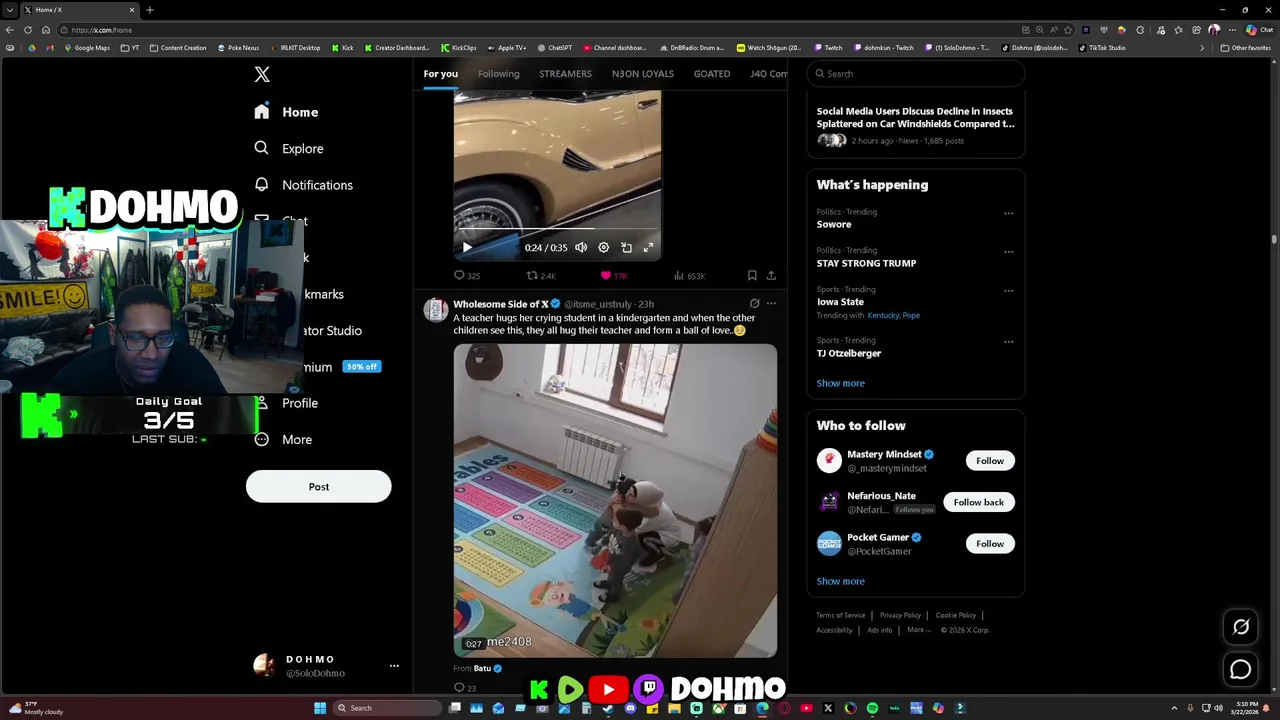Follow back Nefarious_Nate
1280x720 pixels.
(x=978, y=502)
